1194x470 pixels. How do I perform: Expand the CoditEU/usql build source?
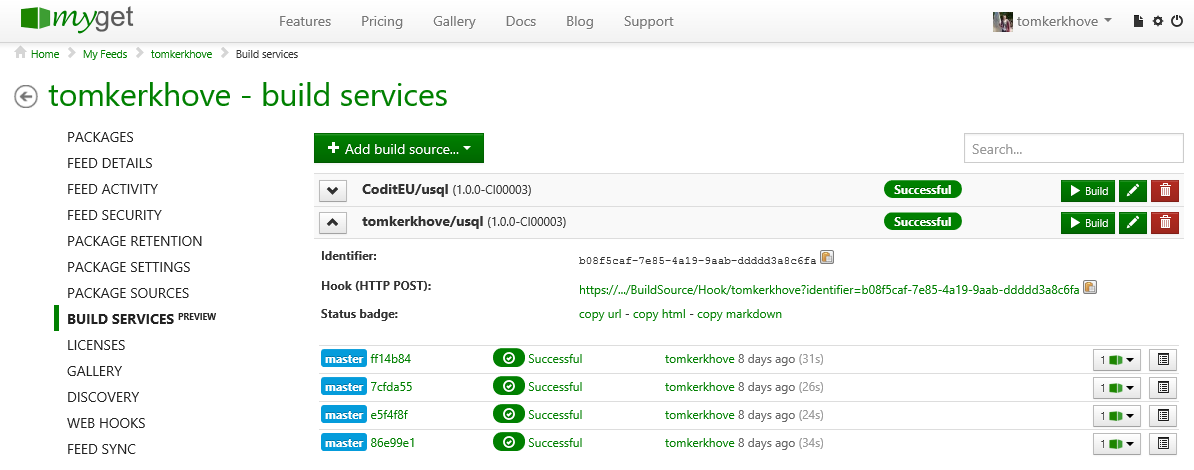pyautogui.click(x=333, y=190)
